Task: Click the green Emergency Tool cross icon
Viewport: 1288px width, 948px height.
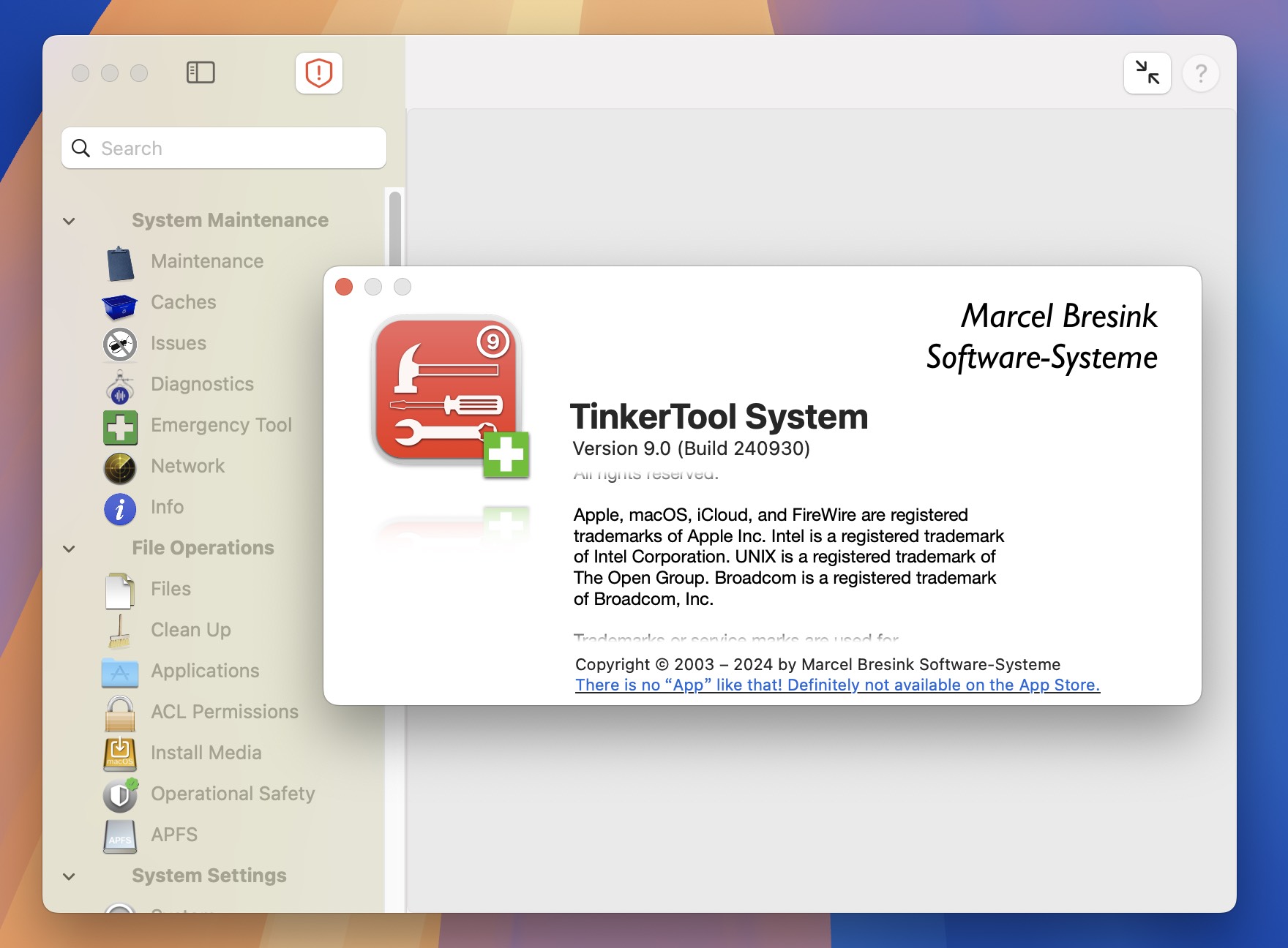Action: click(120, 428)
